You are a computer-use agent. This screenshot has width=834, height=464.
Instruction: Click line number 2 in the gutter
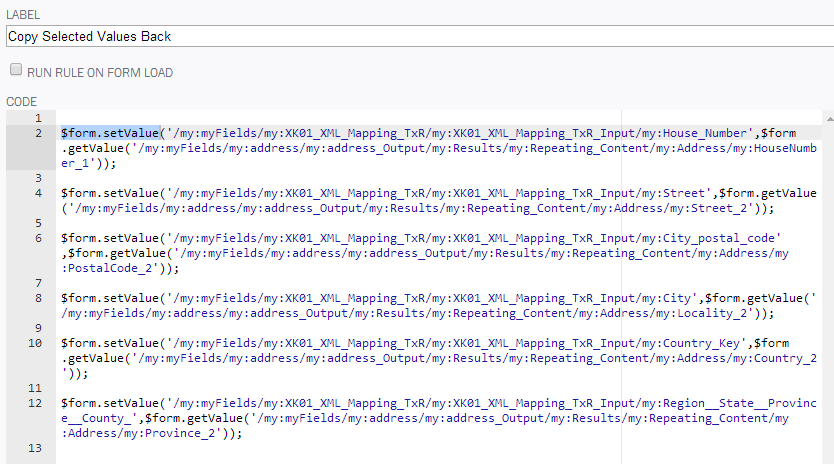point(38,133)
